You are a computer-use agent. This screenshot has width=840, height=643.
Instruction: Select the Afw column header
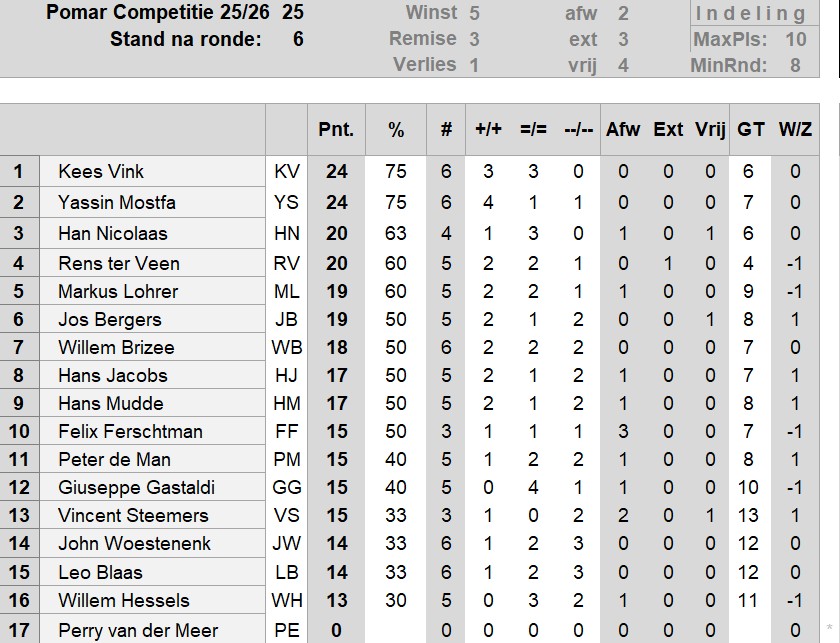(623, 129)
